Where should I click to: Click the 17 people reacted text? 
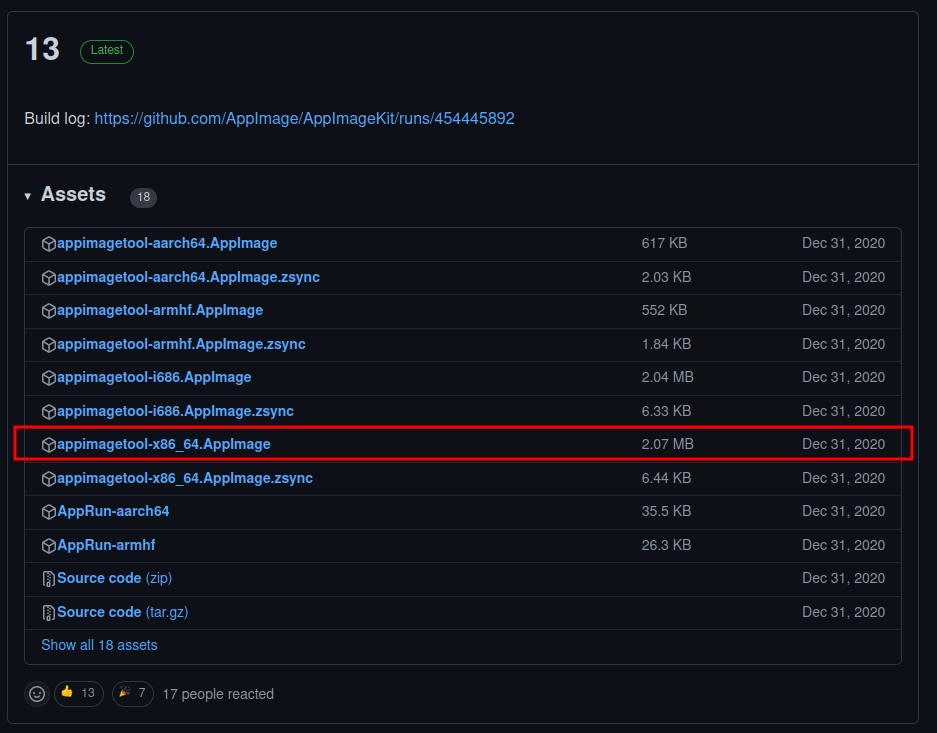pyautogui.click(x=218, y=694)
